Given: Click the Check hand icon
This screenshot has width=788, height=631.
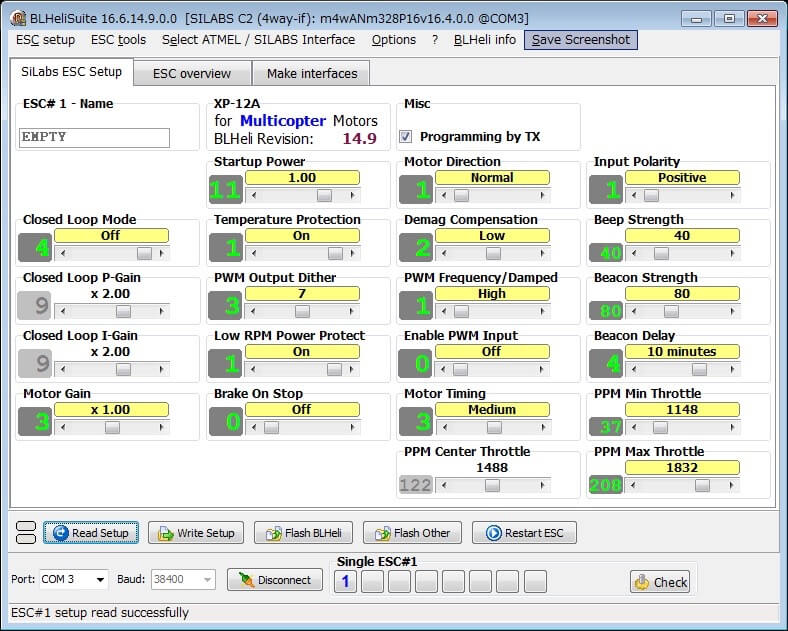Looking at the screenshot, I should tap(642, 582).
